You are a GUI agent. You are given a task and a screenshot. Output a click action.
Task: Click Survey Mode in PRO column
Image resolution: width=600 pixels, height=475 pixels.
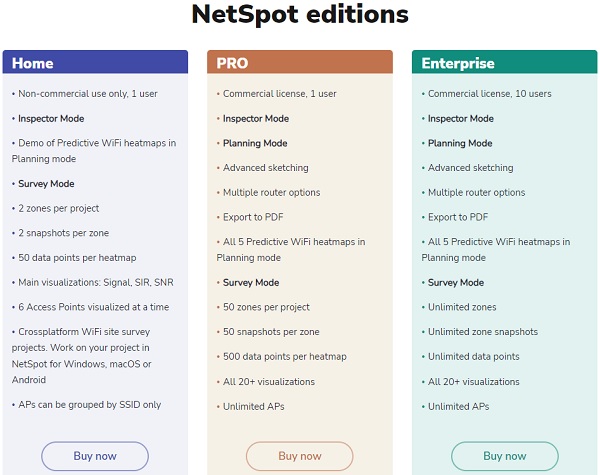point(251,282)
